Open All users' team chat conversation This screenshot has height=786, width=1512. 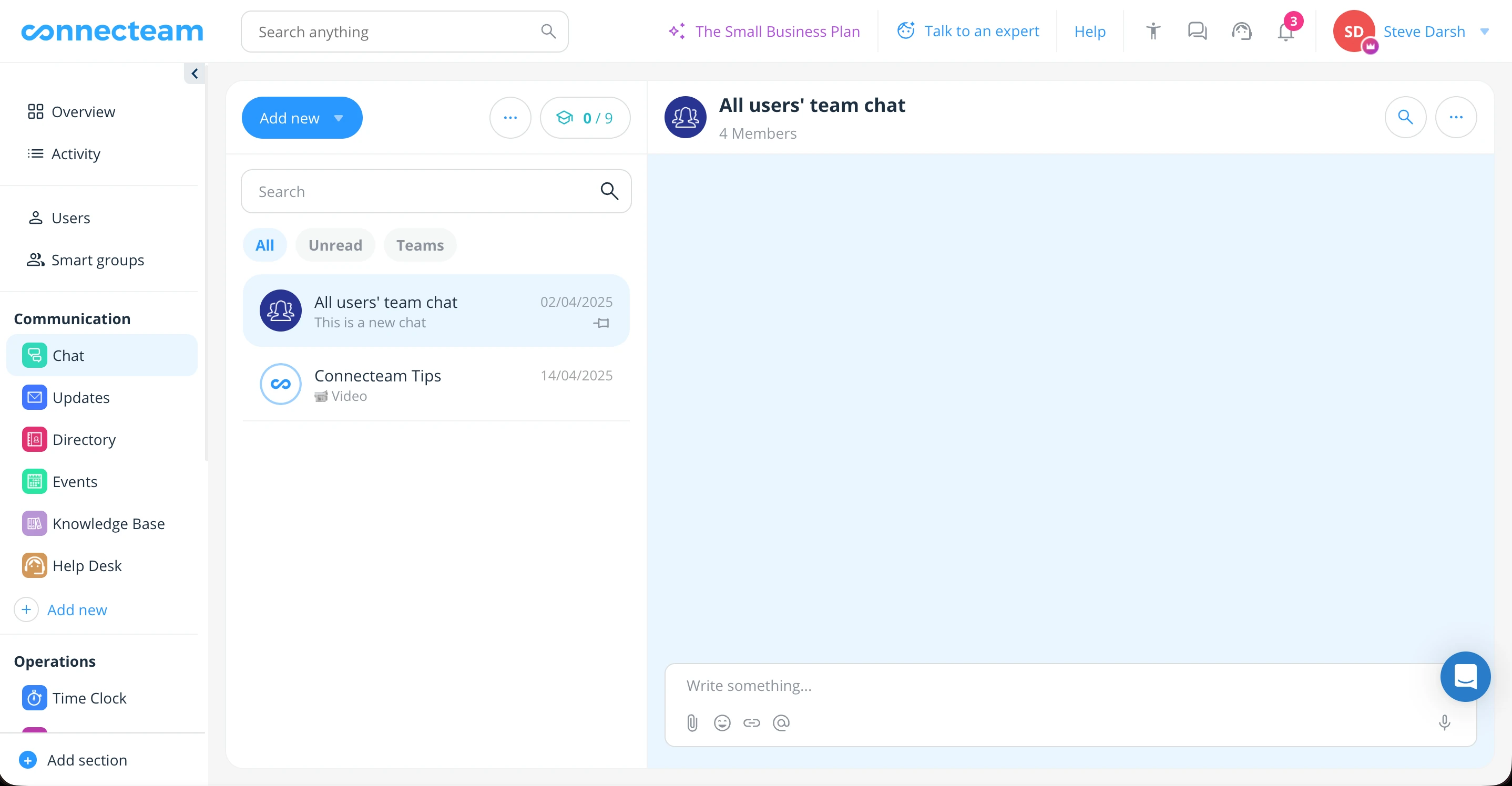click(436, 311)
